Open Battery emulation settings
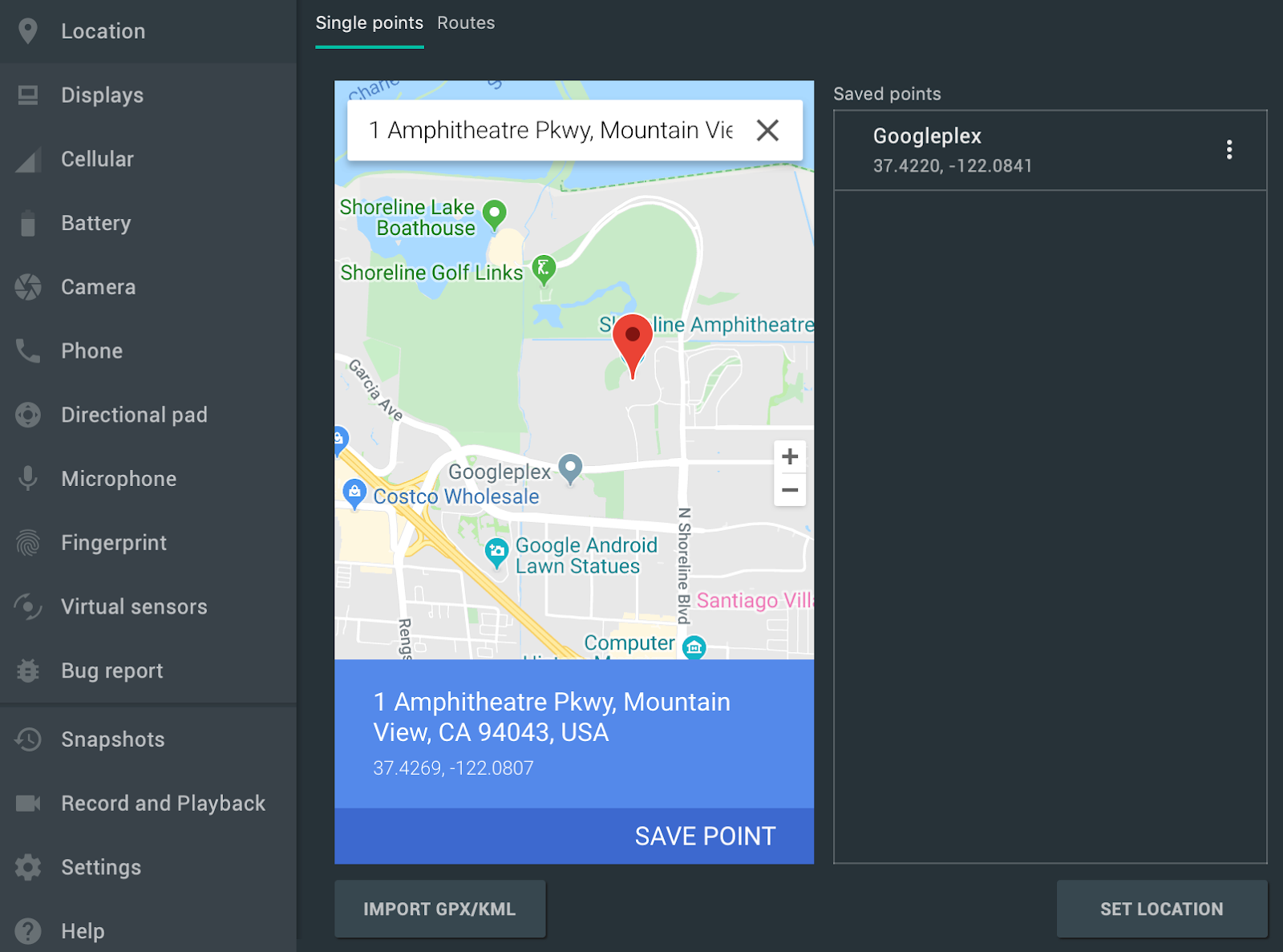1283x952 pixels. 95,223
